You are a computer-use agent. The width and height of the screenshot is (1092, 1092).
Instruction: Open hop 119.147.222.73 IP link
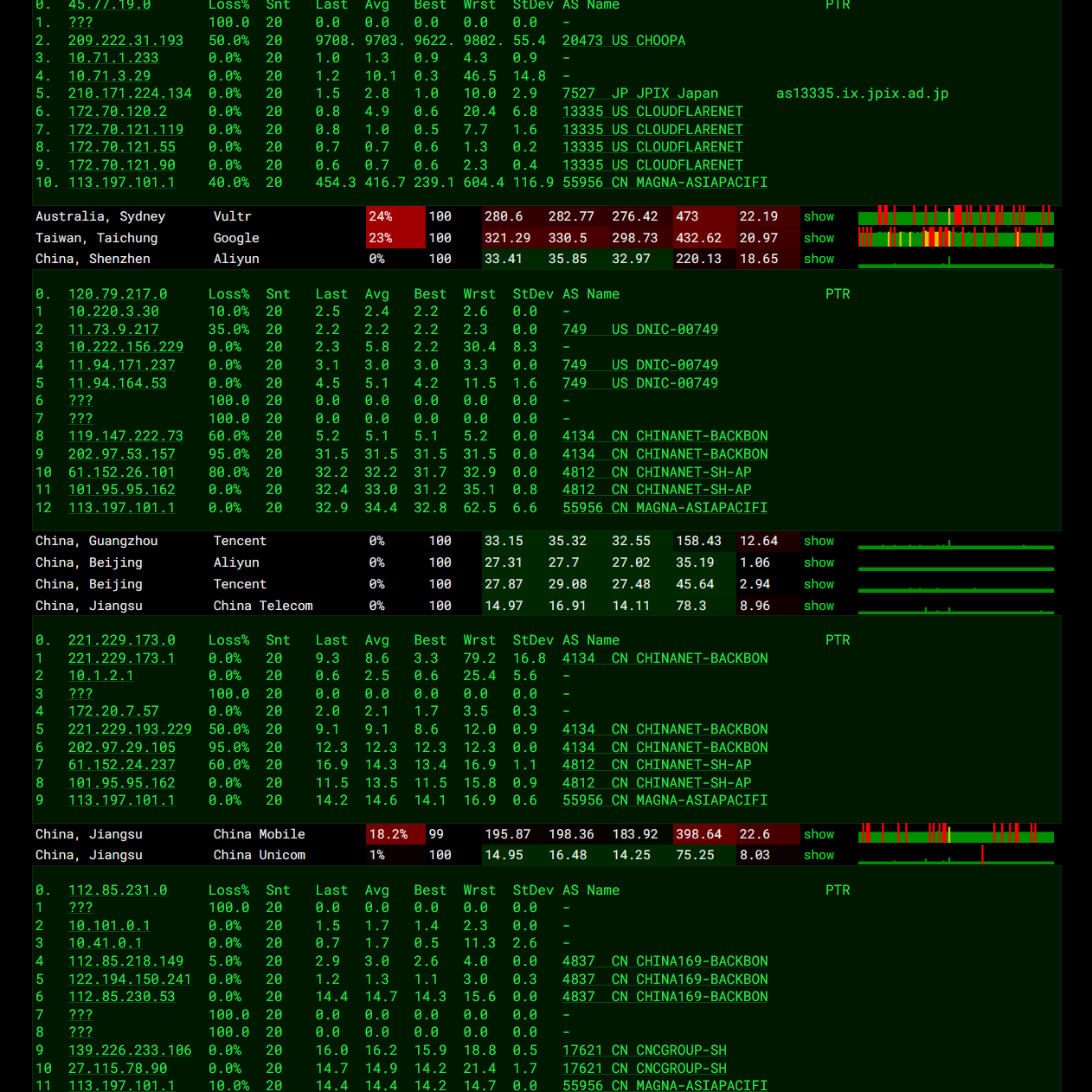point(125,436)
